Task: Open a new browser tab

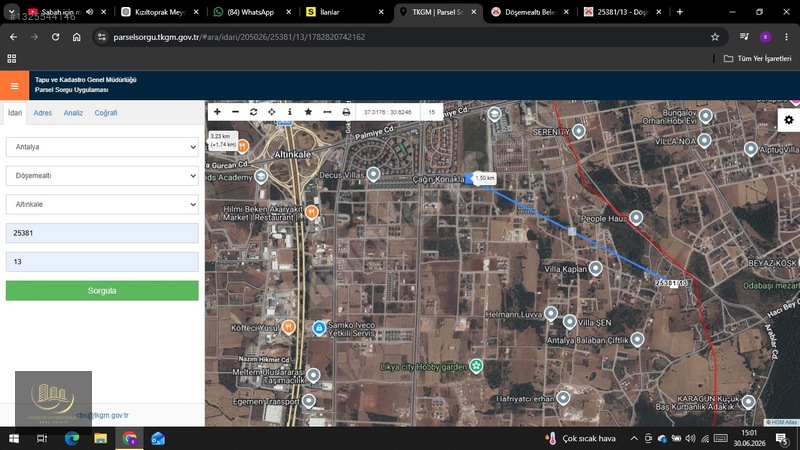Action: click(680, 12)
